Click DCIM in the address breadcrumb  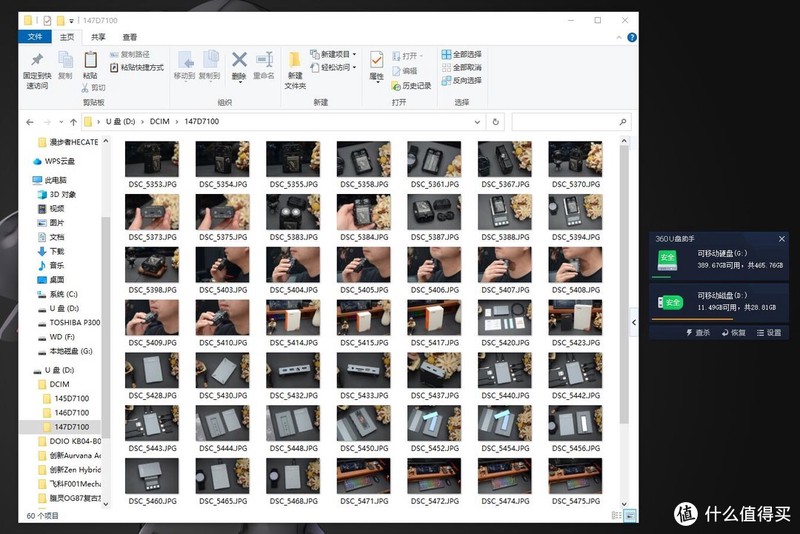click(x=159, y=121)
